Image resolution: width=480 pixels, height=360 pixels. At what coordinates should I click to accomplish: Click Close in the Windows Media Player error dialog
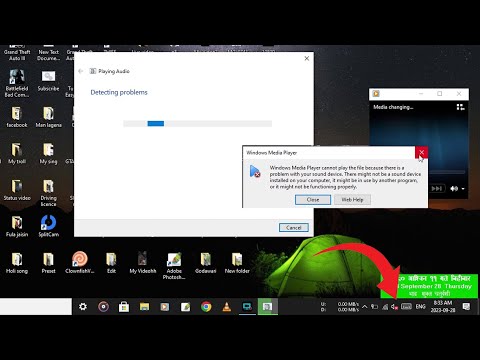[x=313, y=200]
